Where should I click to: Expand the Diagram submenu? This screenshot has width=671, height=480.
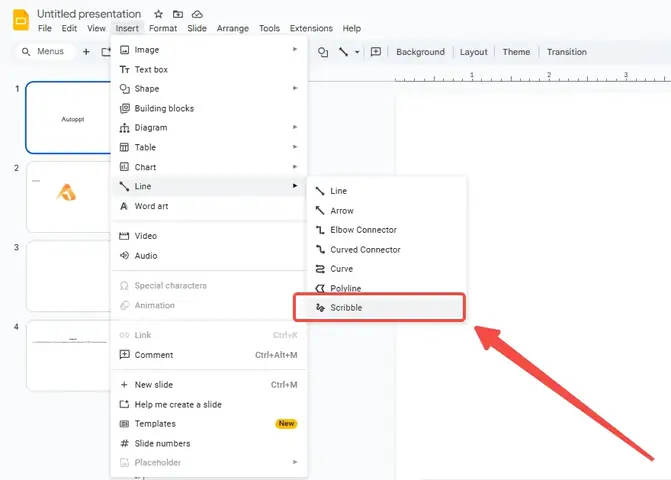click(x=208, y=127)
